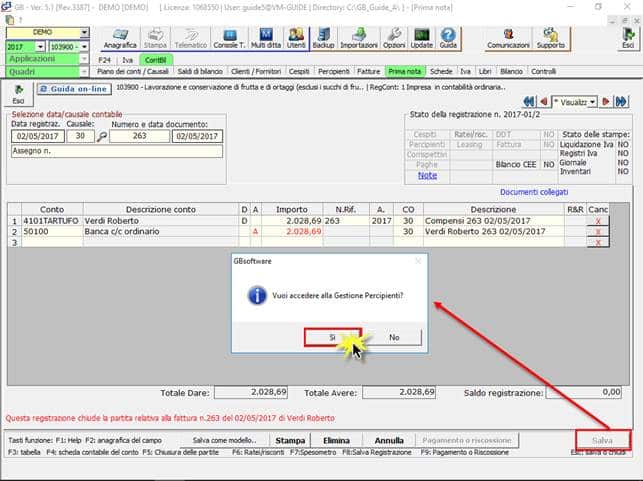
Task: Click the Assegno n. description field
Action: coord(117,151)
